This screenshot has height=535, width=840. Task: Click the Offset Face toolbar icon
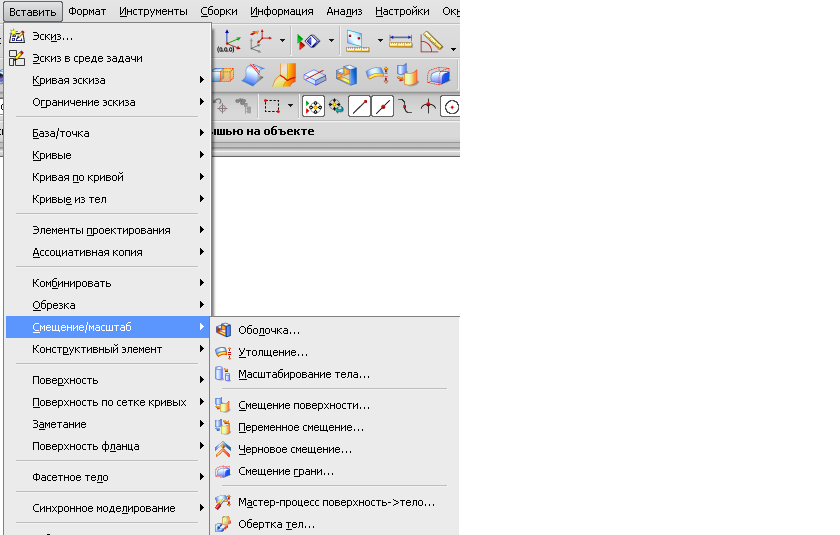[439, 76]
